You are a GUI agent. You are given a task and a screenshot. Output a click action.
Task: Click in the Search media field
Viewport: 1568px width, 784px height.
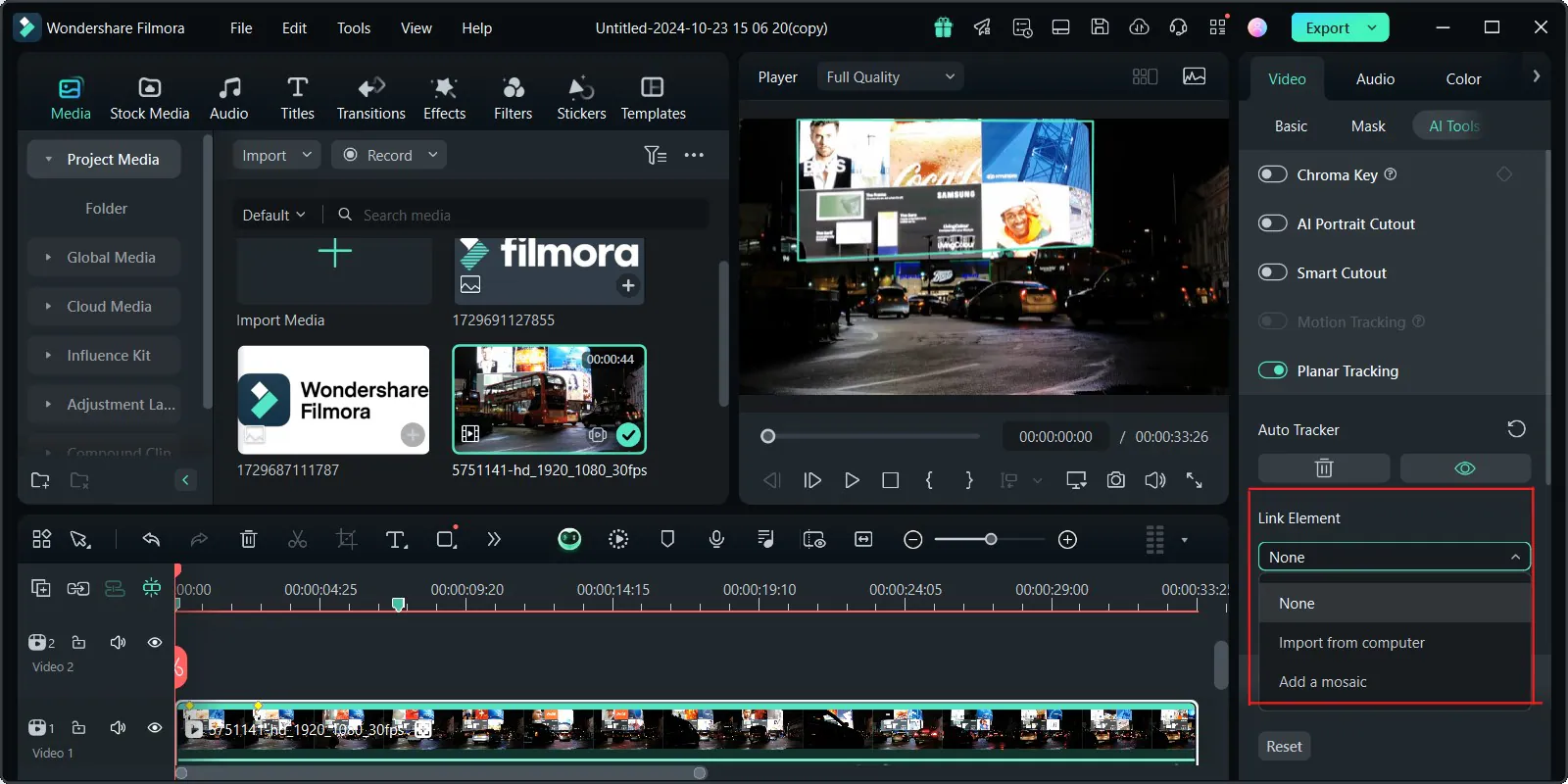pos(519,215)
